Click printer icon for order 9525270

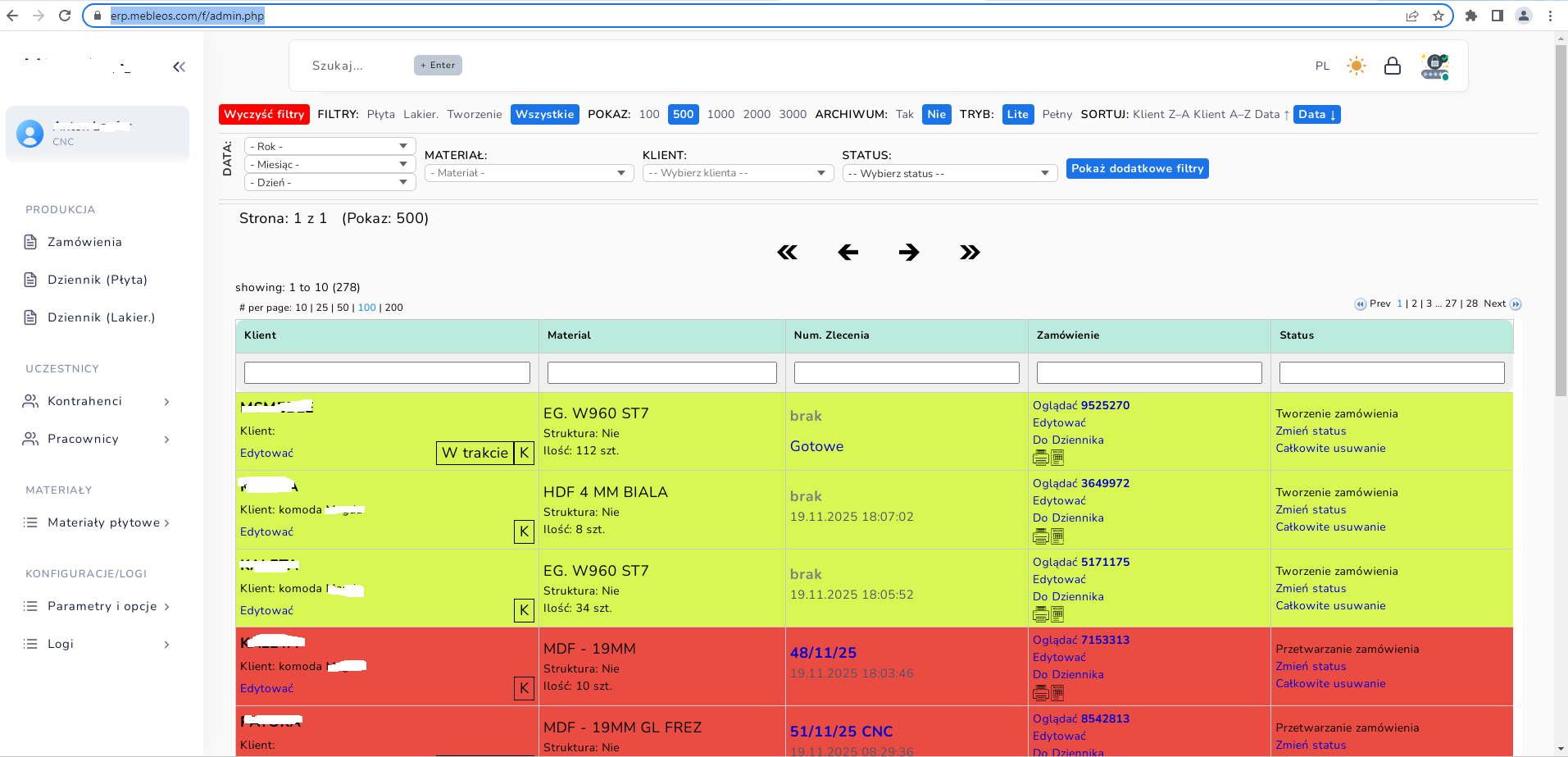(x=1040, y=458)
